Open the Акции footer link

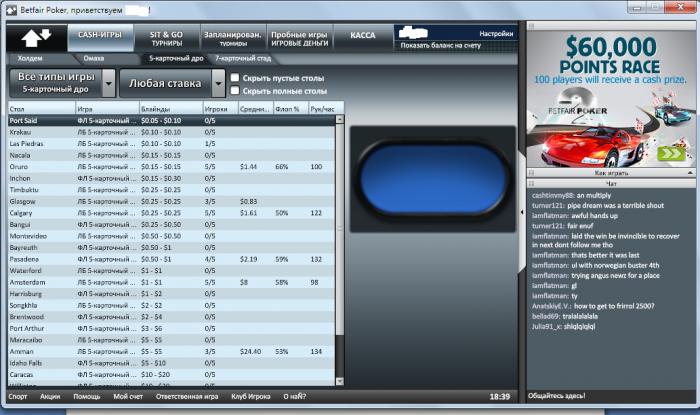coord(50,396)
